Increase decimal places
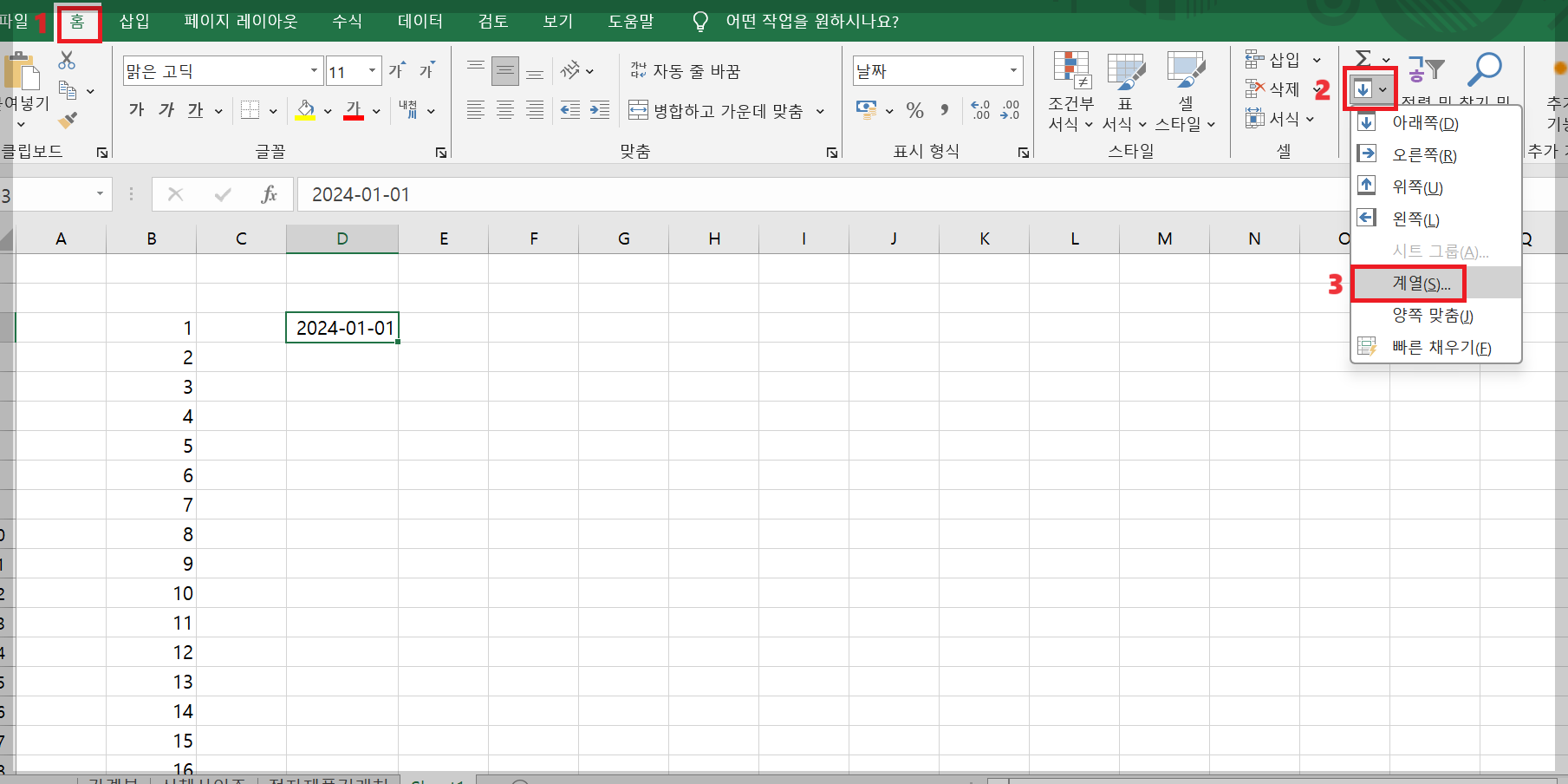Screen dimensions: 1568x784 click(x=980, y=110)
